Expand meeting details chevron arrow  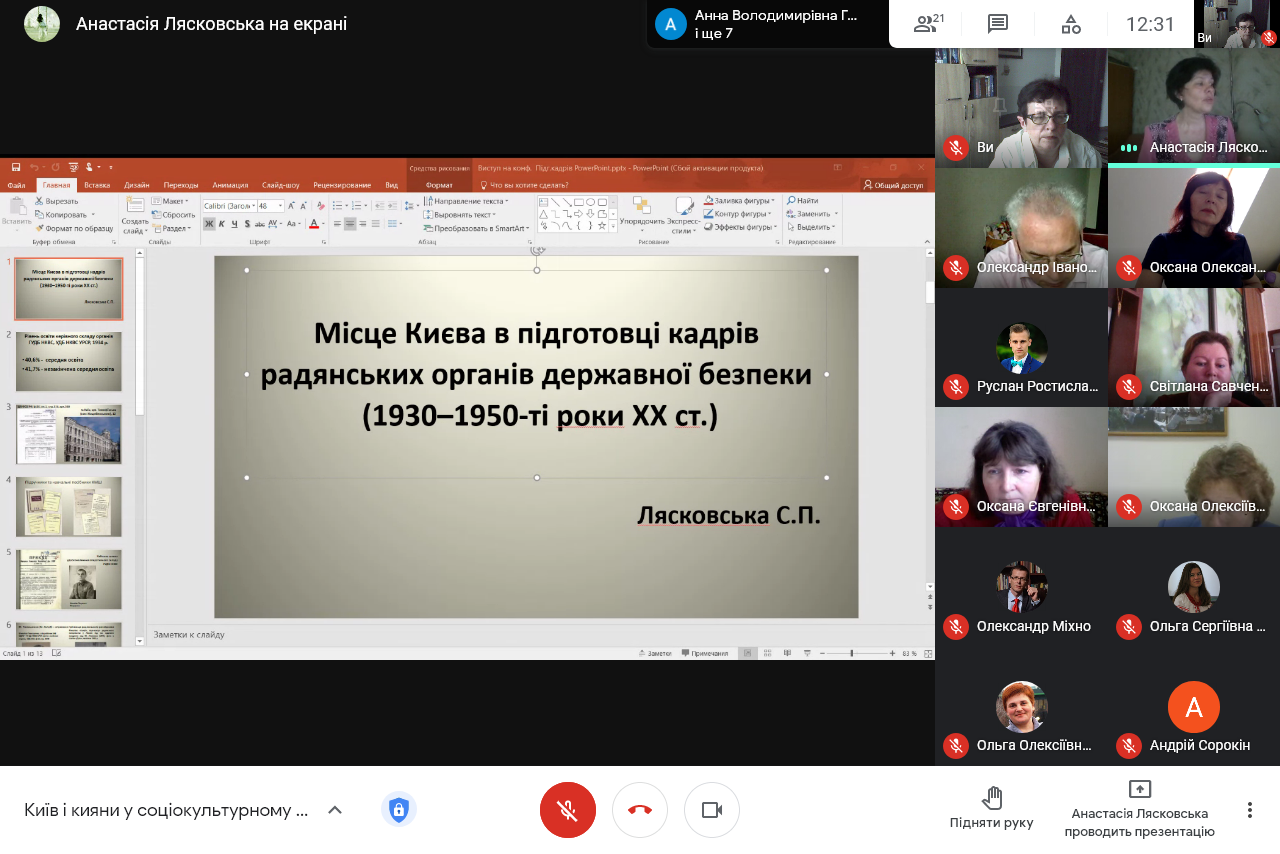pyautogui.click(x=335, y=810)
